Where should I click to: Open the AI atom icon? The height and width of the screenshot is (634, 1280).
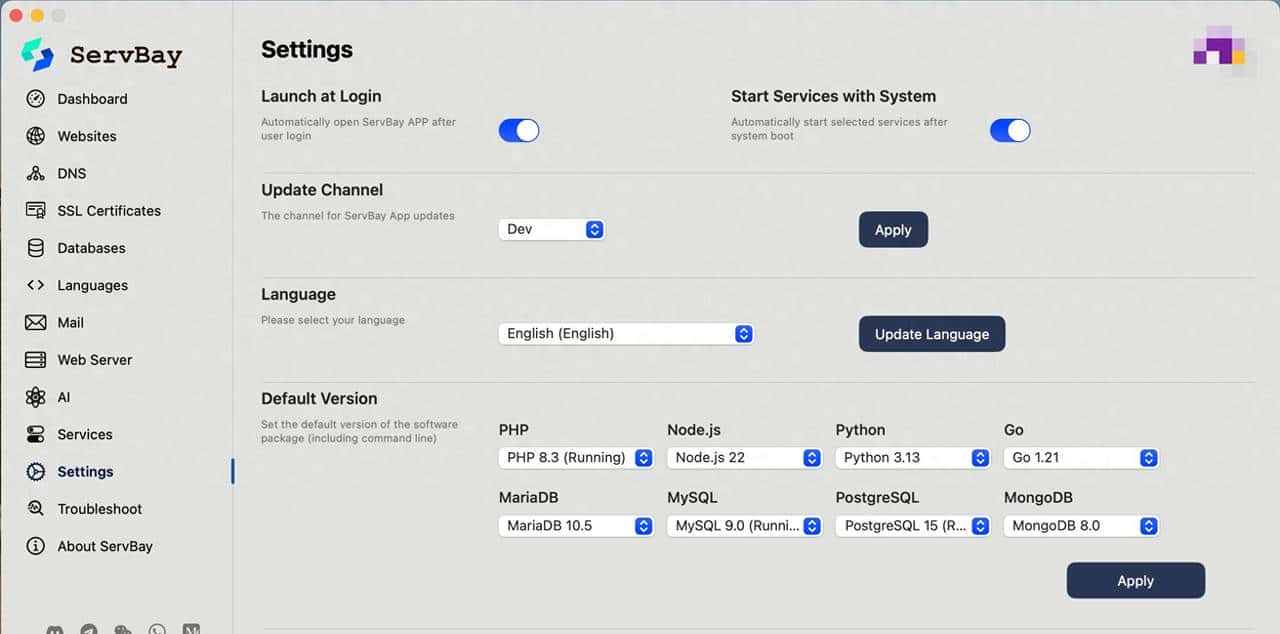click(36, 397)
